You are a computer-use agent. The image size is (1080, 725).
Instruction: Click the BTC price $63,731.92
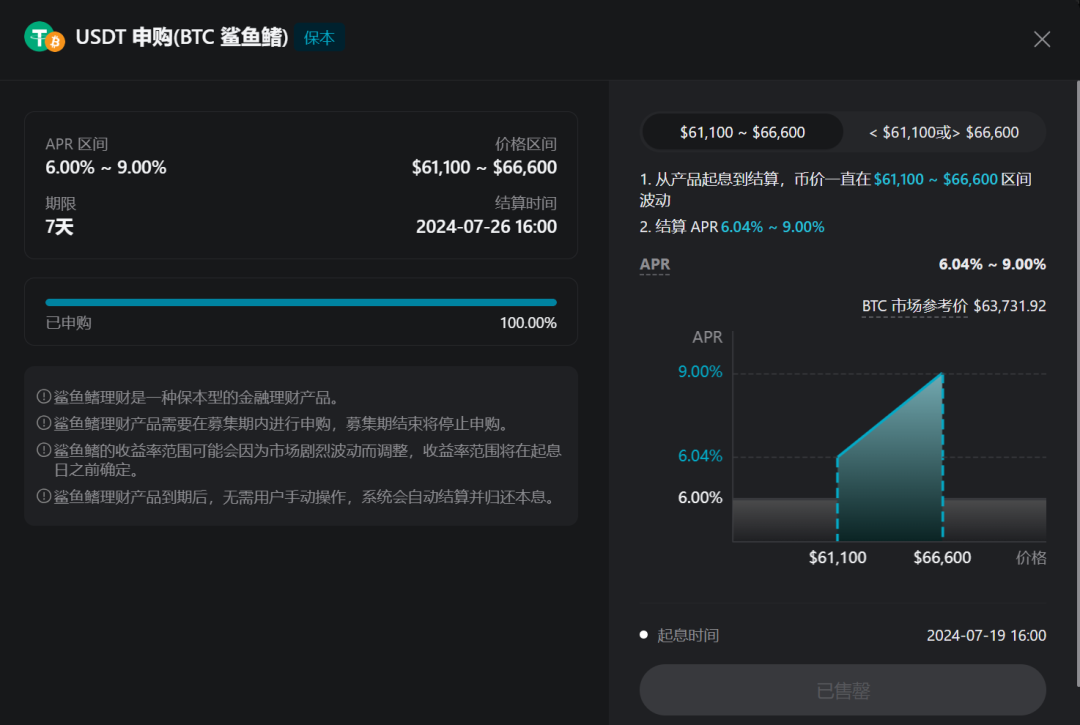(x=1009, y=306)
